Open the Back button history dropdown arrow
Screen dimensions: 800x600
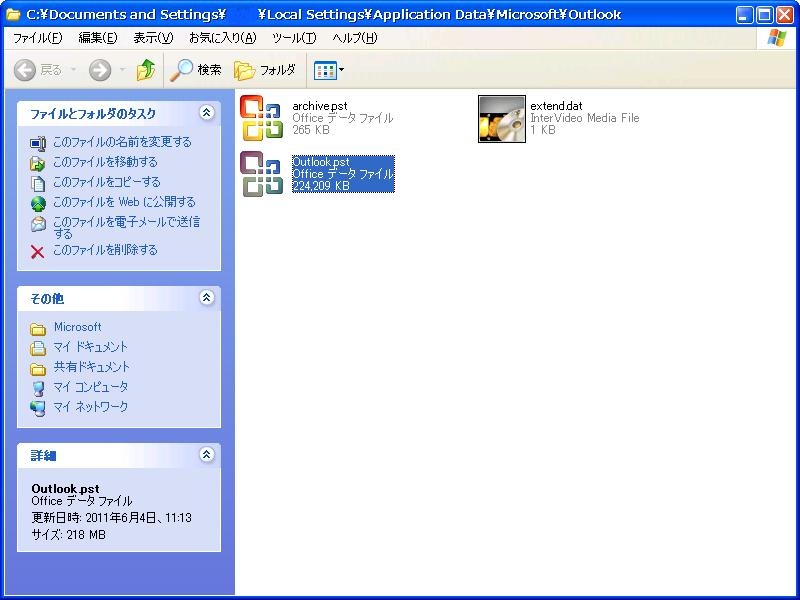(73, 69)
